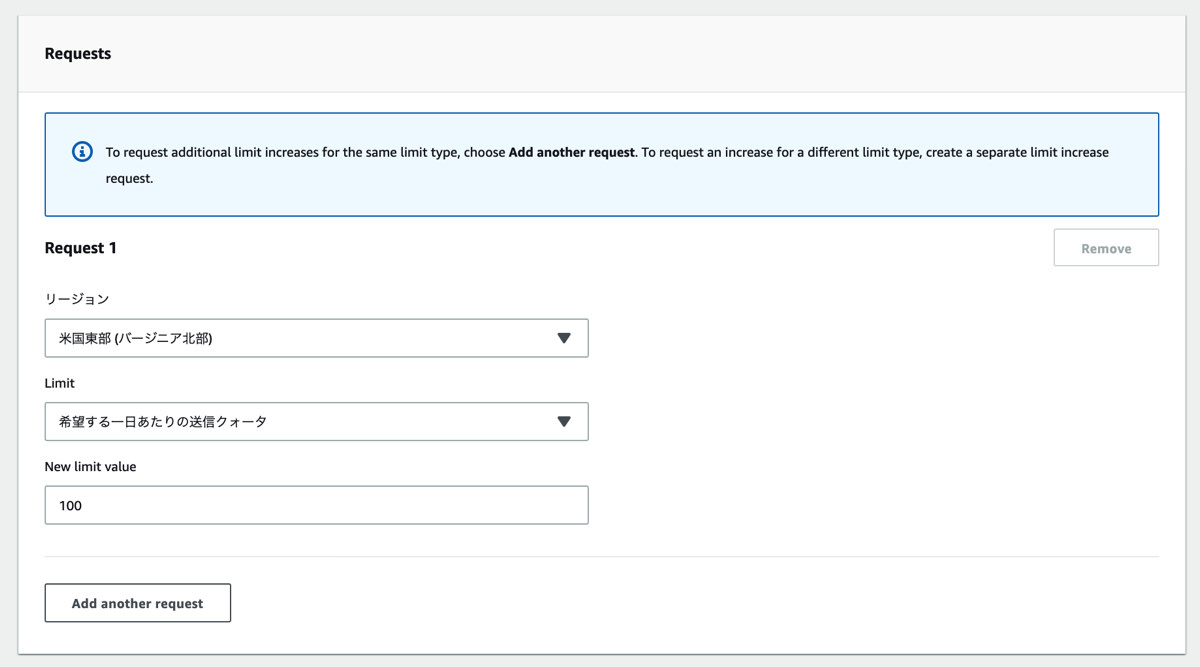Viewport: 1200px width, 667px height.
Task: Click the Requests section header
Action: (x=76, y=53)
